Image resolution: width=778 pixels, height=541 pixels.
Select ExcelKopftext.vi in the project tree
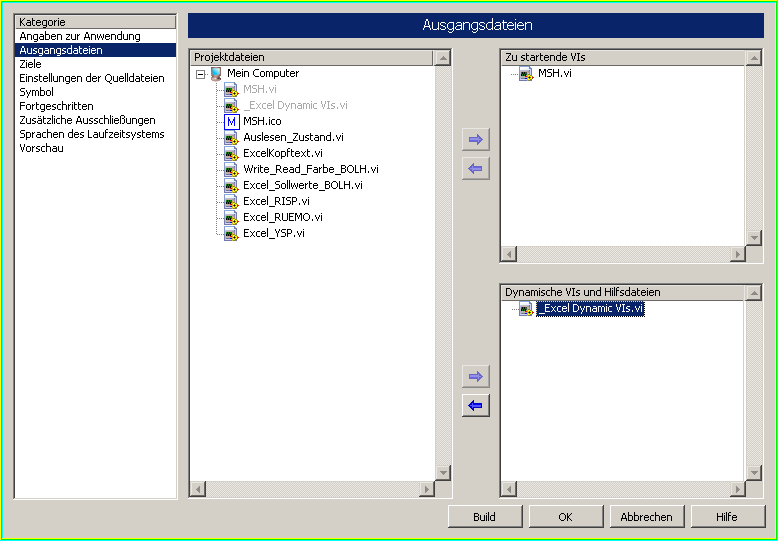click(283, 153)
